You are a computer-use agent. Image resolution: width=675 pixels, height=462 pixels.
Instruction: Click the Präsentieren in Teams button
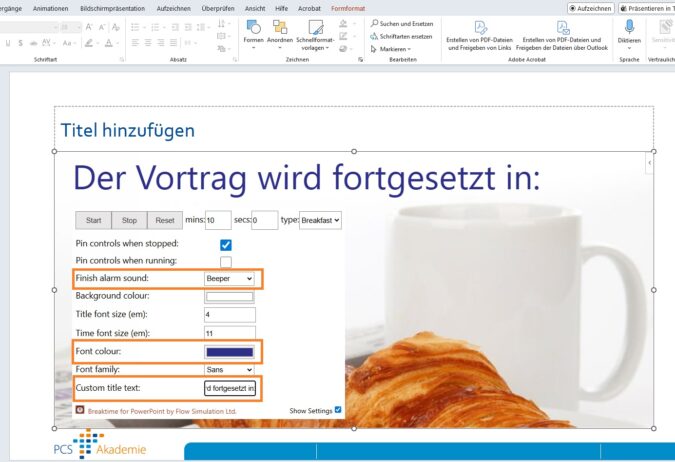(647, 8)
